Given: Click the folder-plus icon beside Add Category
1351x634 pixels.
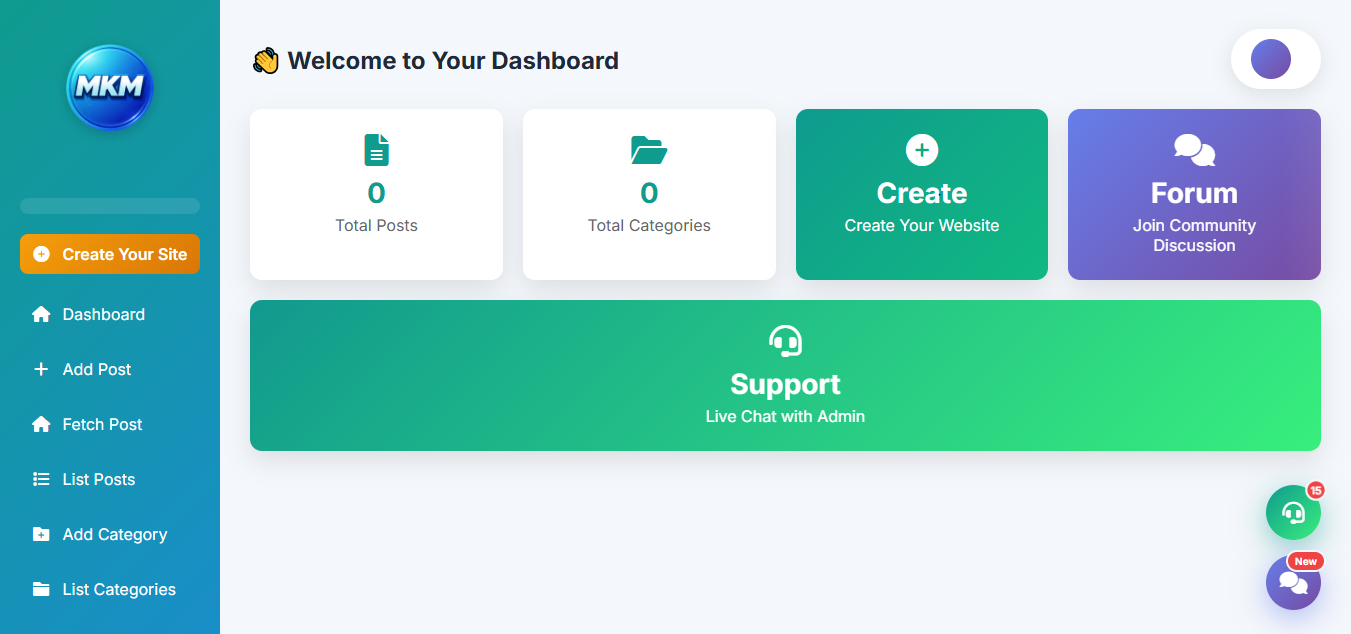Looking at the screenshot, I should (41, 534).
